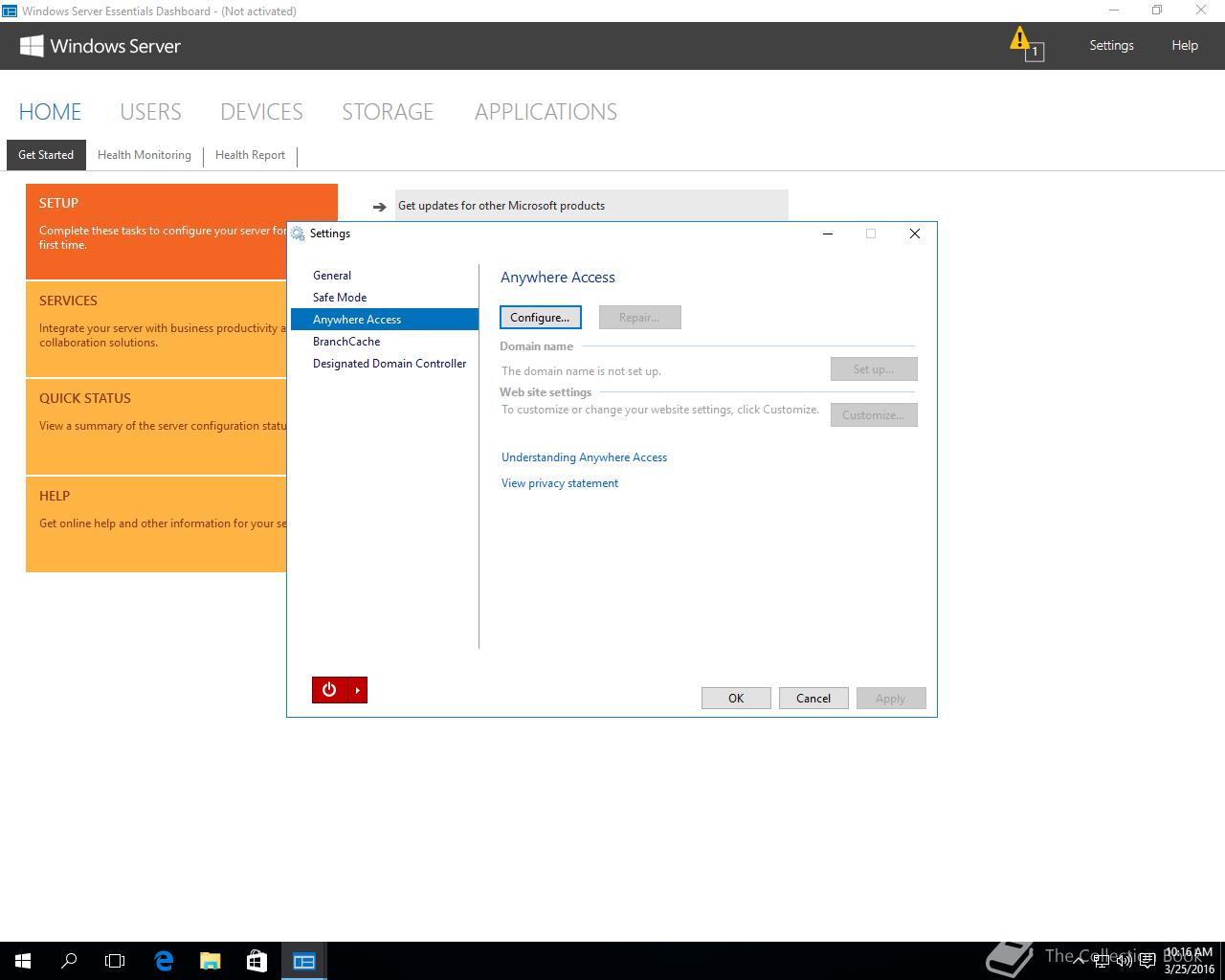
Task: Select Anywhere Access in Settings sidebar
Action: coord(385,320)
